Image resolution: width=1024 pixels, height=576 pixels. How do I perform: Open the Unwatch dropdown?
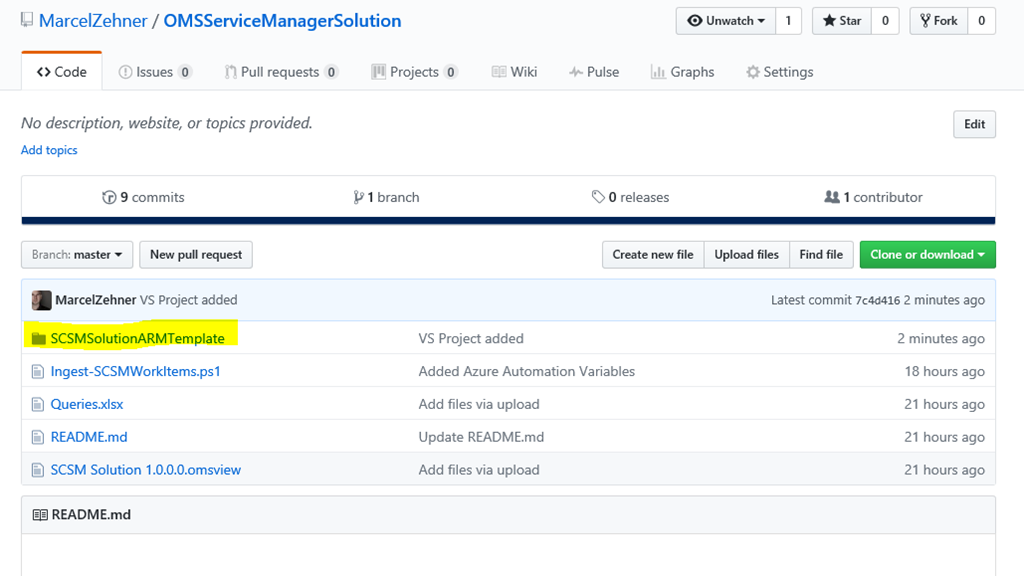click(725, 21)
